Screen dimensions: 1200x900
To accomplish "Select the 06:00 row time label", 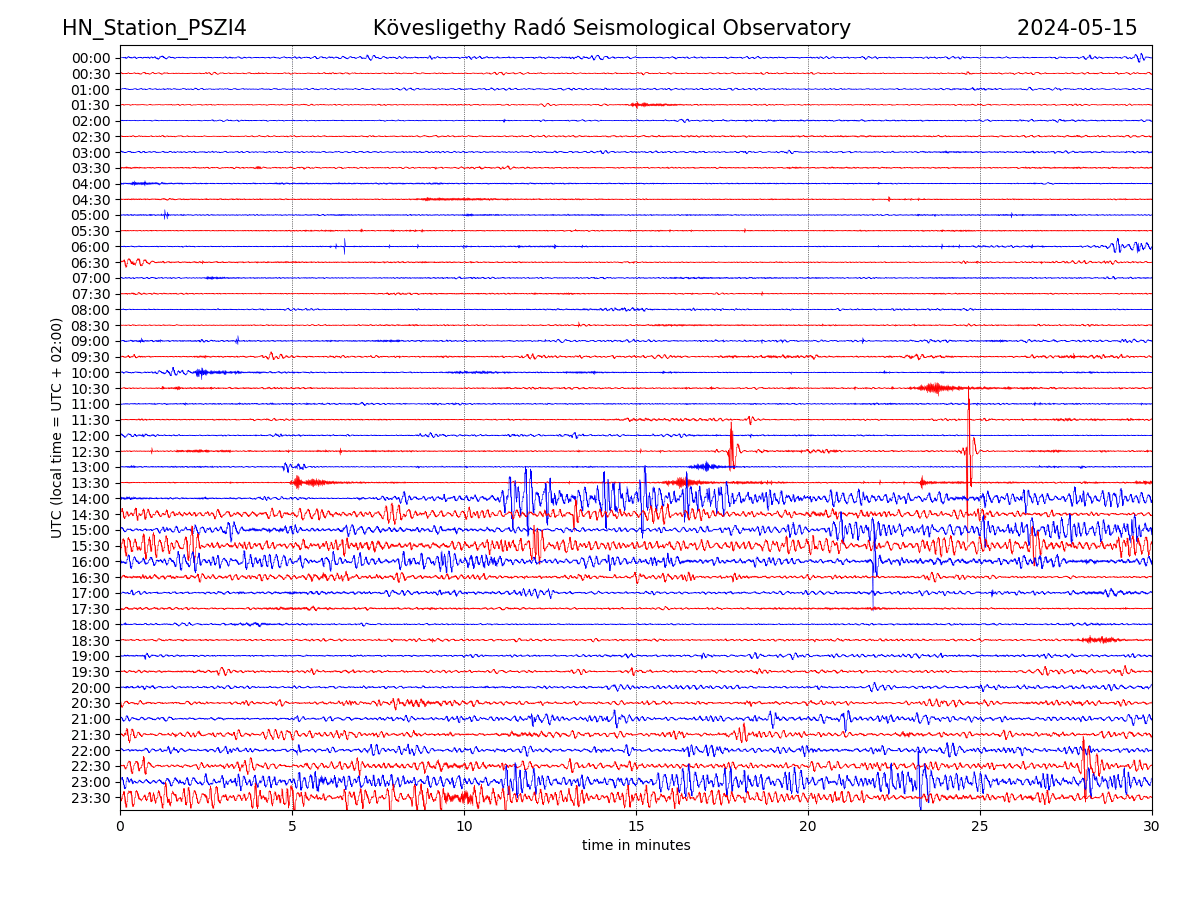I will coord(90,247).
